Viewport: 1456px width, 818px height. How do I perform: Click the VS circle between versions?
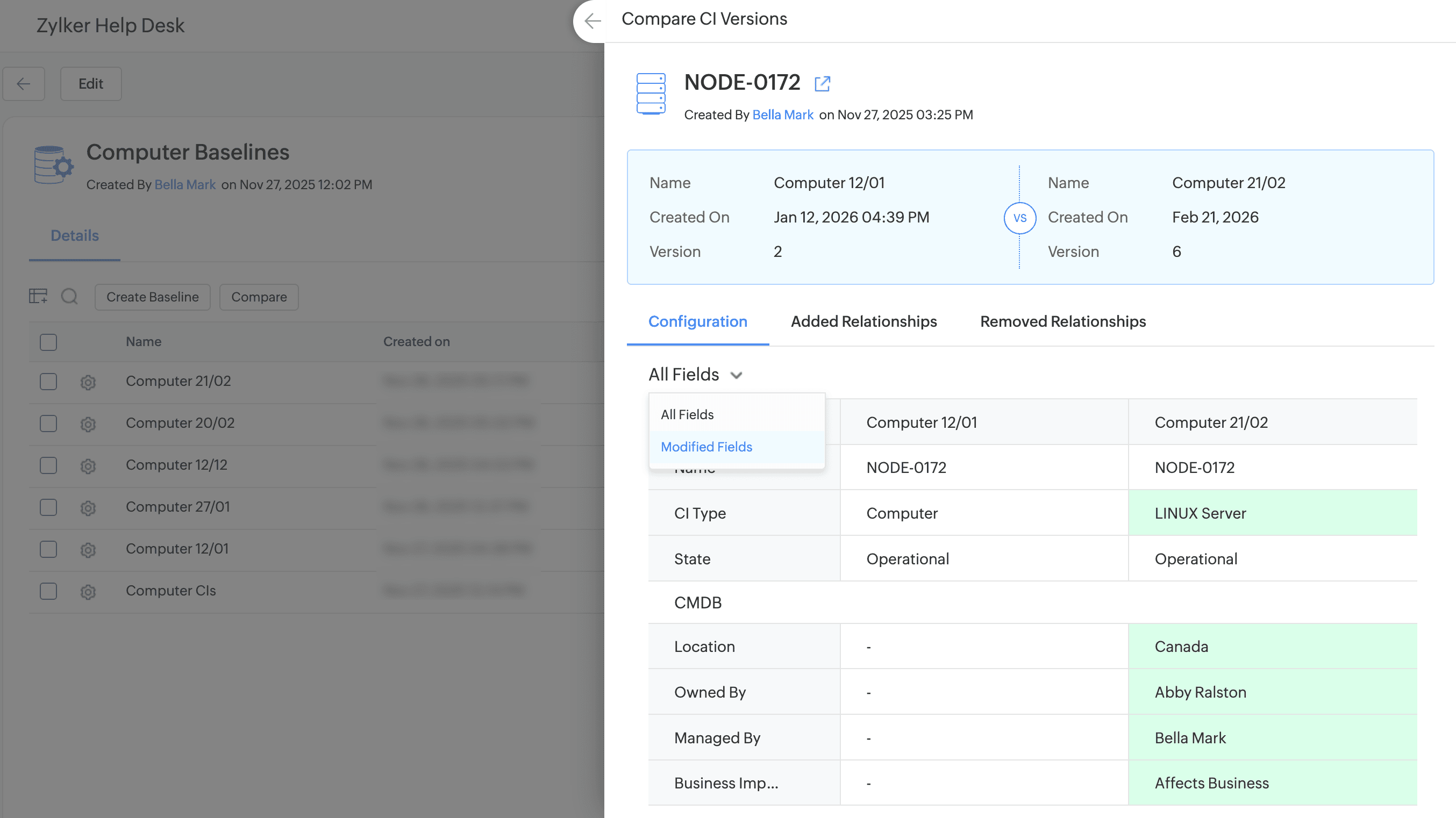[x=1019, y=218]
